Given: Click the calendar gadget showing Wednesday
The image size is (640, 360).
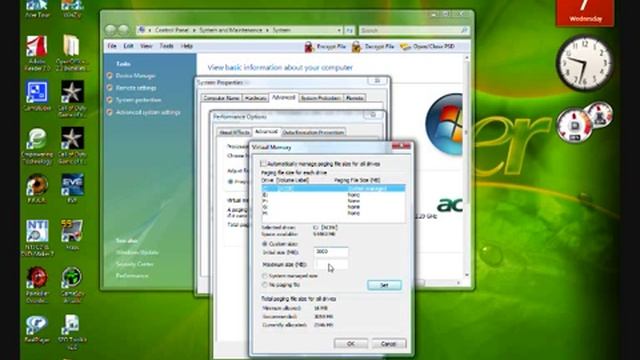Looking at the screenshot, I should (585, 12).
